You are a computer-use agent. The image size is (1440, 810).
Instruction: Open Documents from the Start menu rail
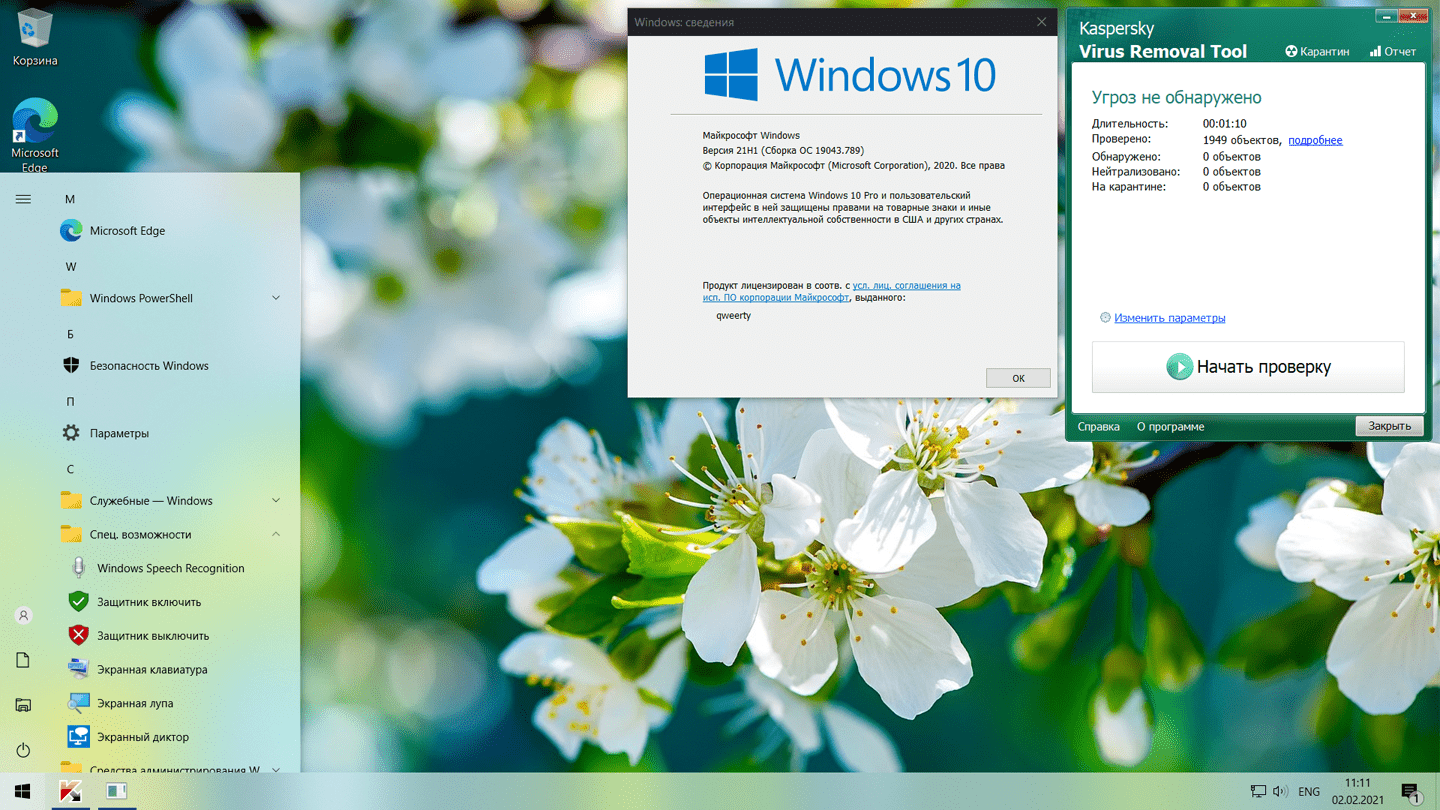coord(23,660)
